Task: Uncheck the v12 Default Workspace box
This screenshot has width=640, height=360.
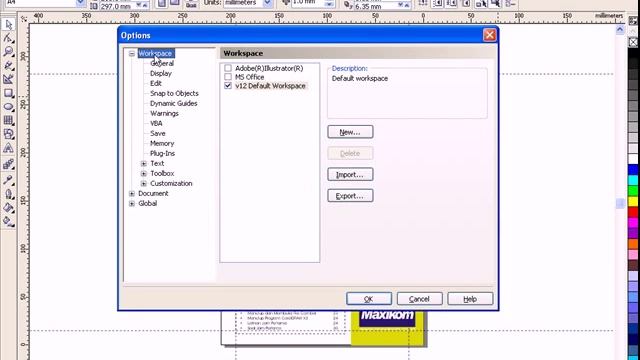Action: [228, 86]
